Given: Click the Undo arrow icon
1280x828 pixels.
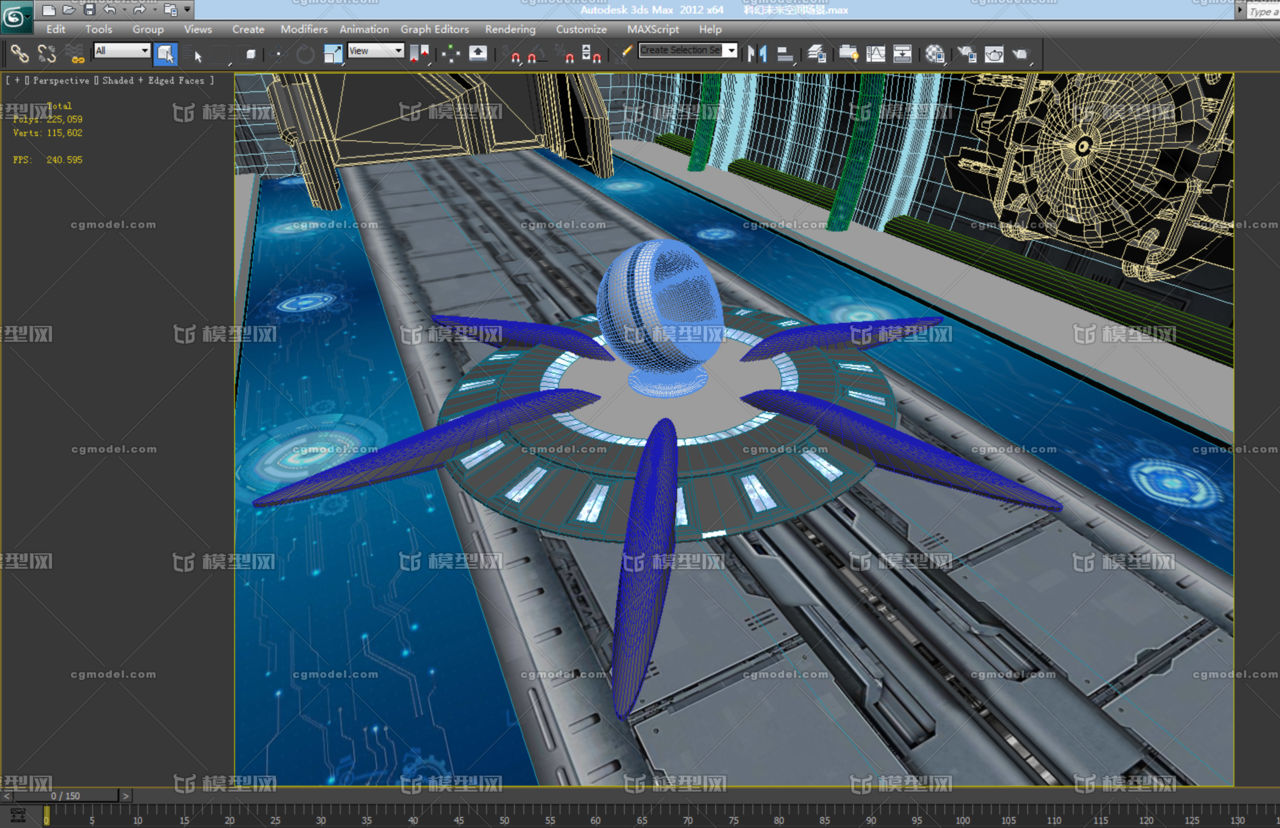Looking at the screenshot, I should click(110, 10).
